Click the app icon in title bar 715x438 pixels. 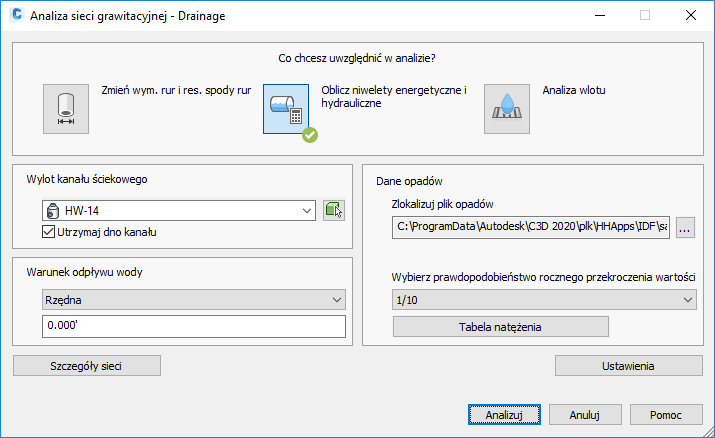pos(14,16)
